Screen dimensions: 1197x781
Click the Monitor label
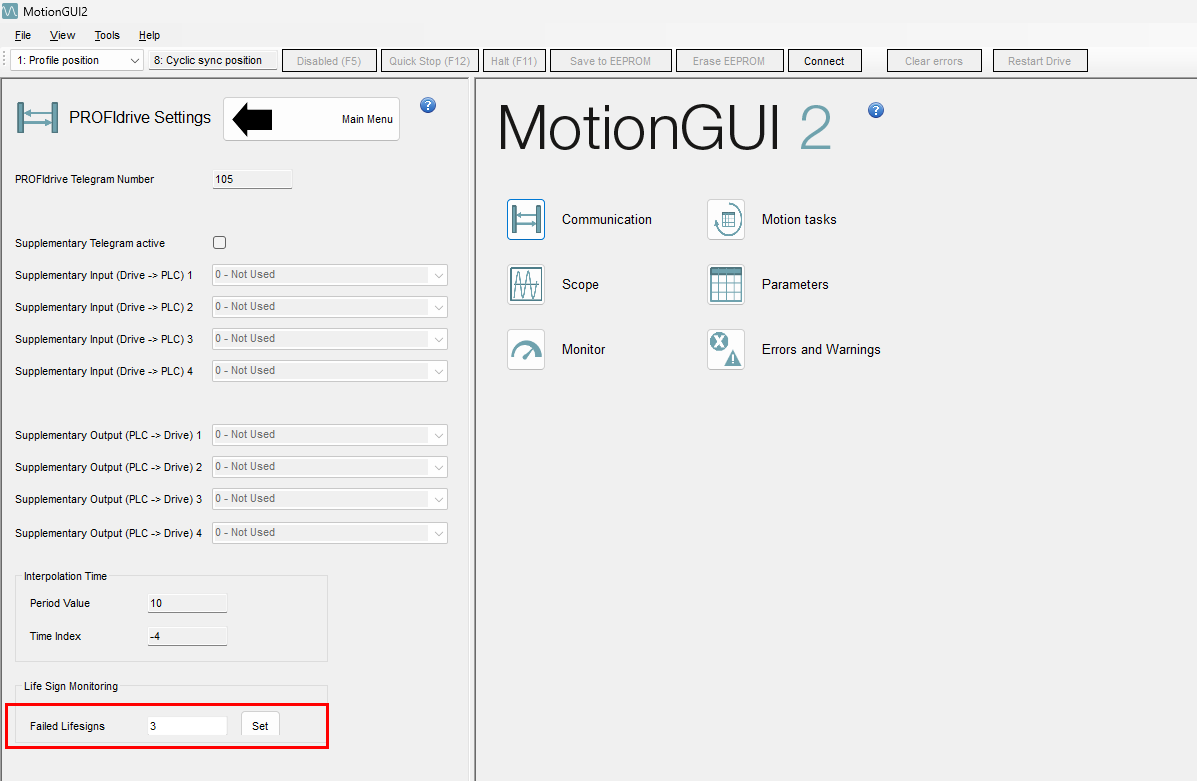583,350
